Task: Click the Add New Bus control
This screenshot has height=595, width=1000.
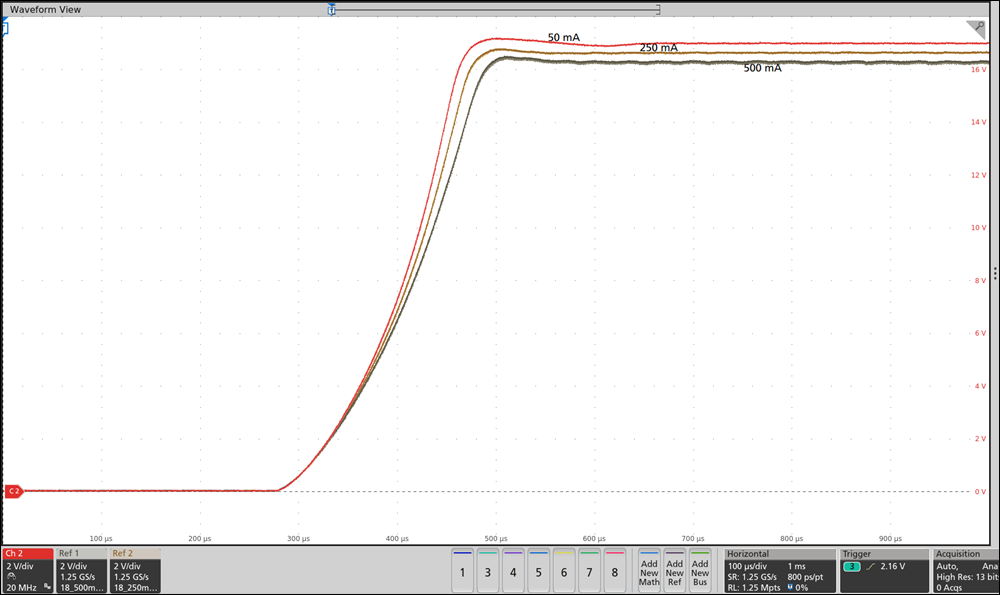Action: point(700,571)
